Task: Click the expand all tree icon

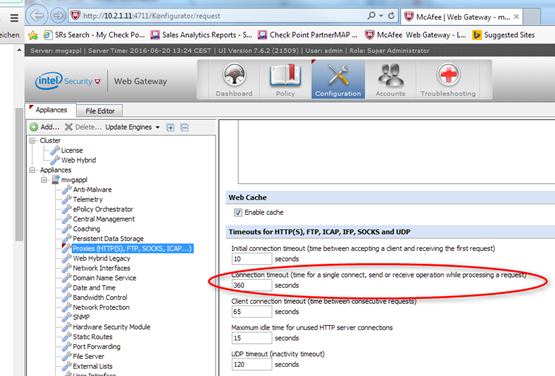Action: [170, 127]
